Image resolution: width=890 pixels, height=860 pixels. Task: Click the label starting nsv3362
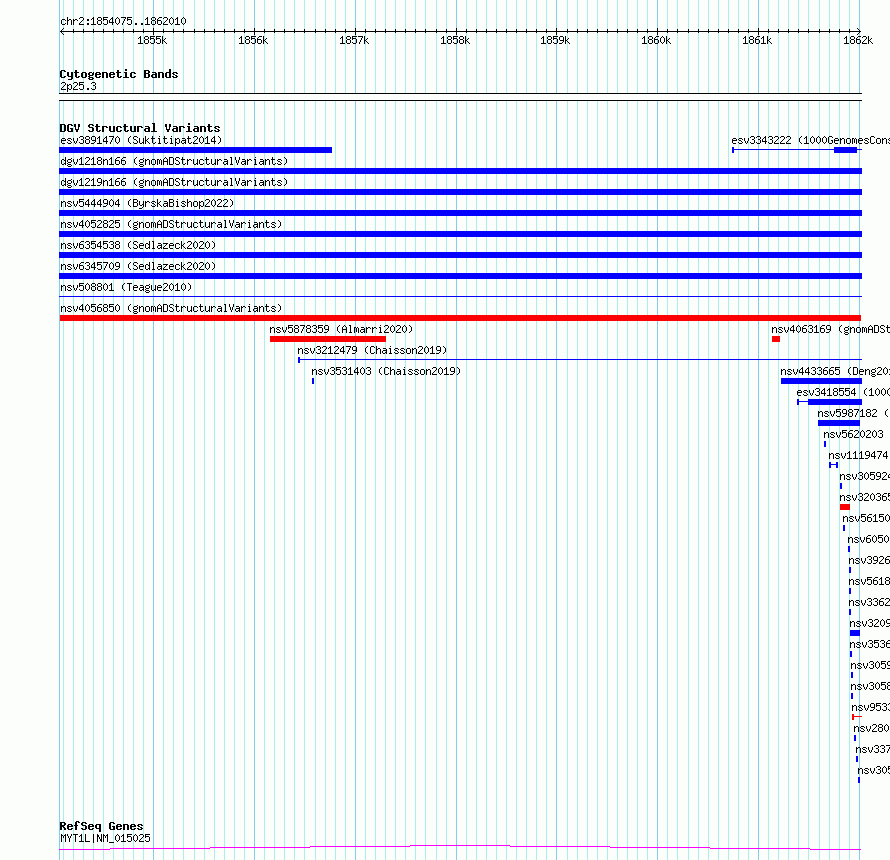pyautogui.click(x=869, y=602)
